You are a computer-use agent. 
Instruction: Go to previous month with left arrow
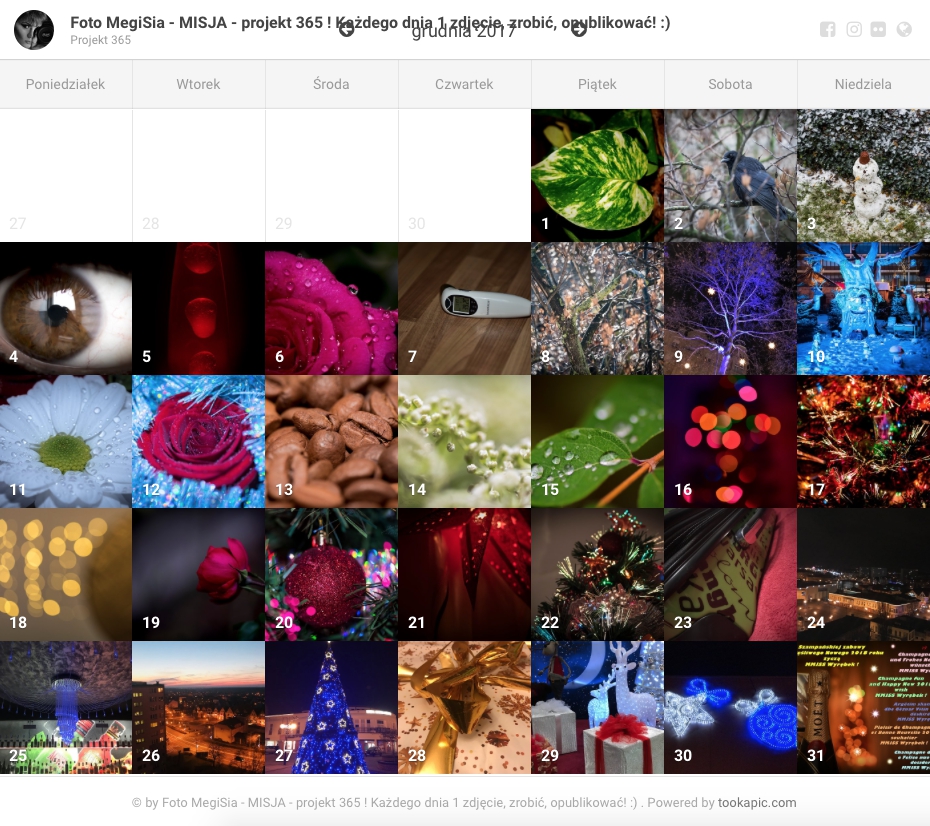347,30
